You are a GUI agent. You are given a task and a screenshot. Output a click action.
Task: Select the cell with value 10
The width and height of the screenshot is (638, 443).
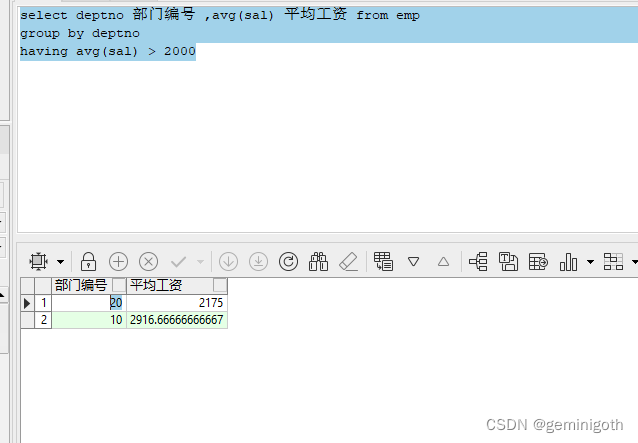pyautogui.click(x=89, y=320)
